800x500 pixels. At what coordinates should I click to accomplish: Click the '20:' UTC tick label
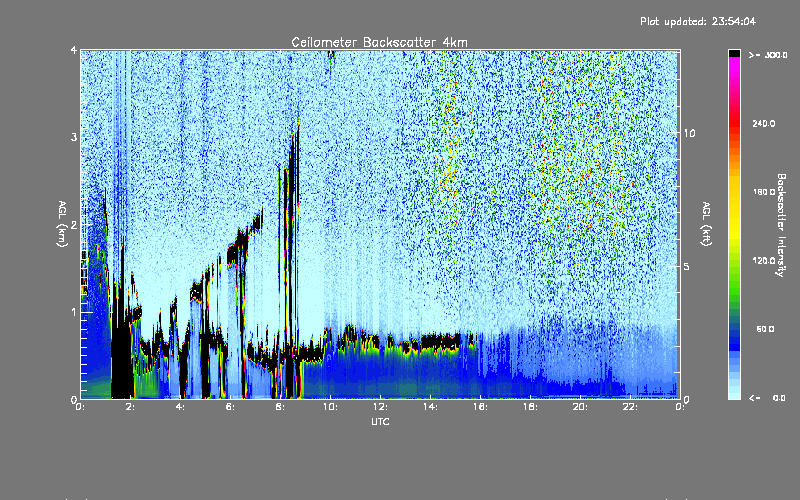coord(580,407)
